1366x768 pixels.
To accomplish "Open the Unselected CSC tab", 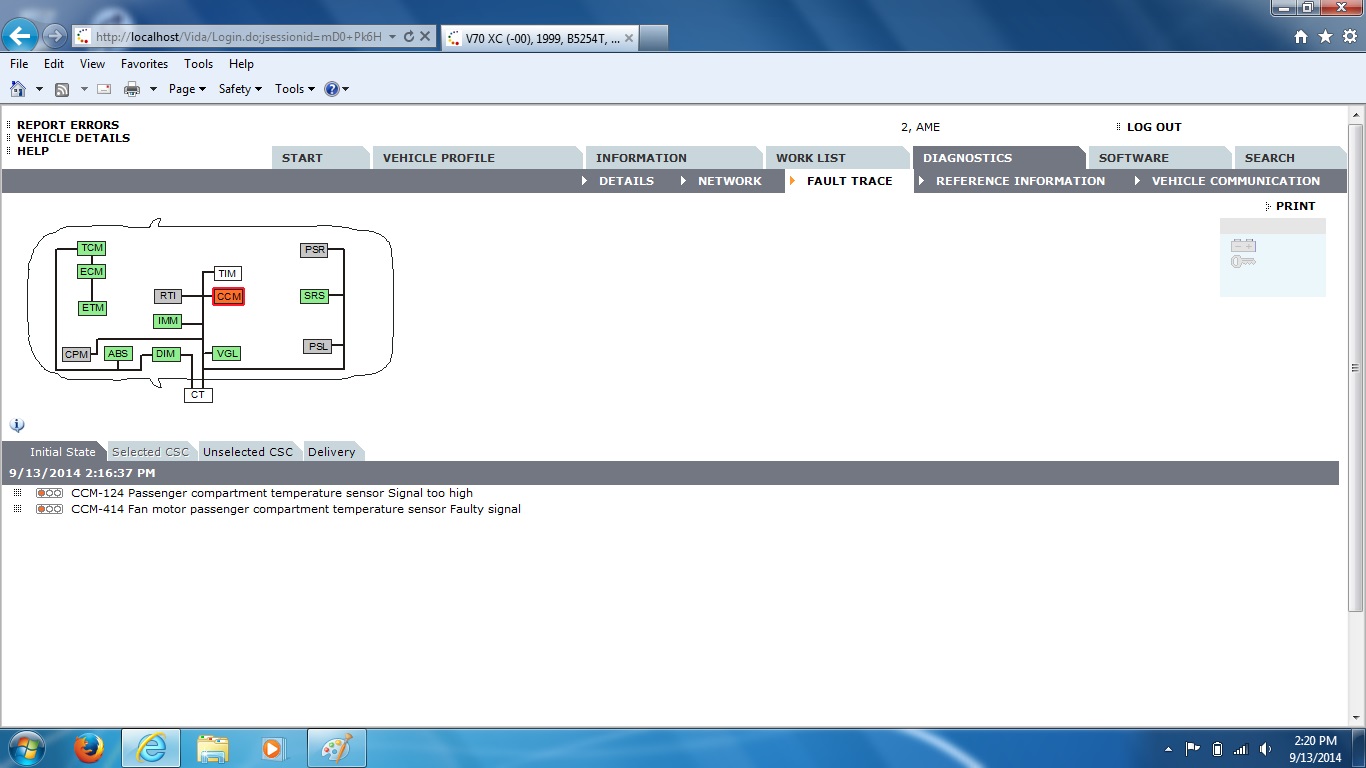I will click(x=248, y=452).
